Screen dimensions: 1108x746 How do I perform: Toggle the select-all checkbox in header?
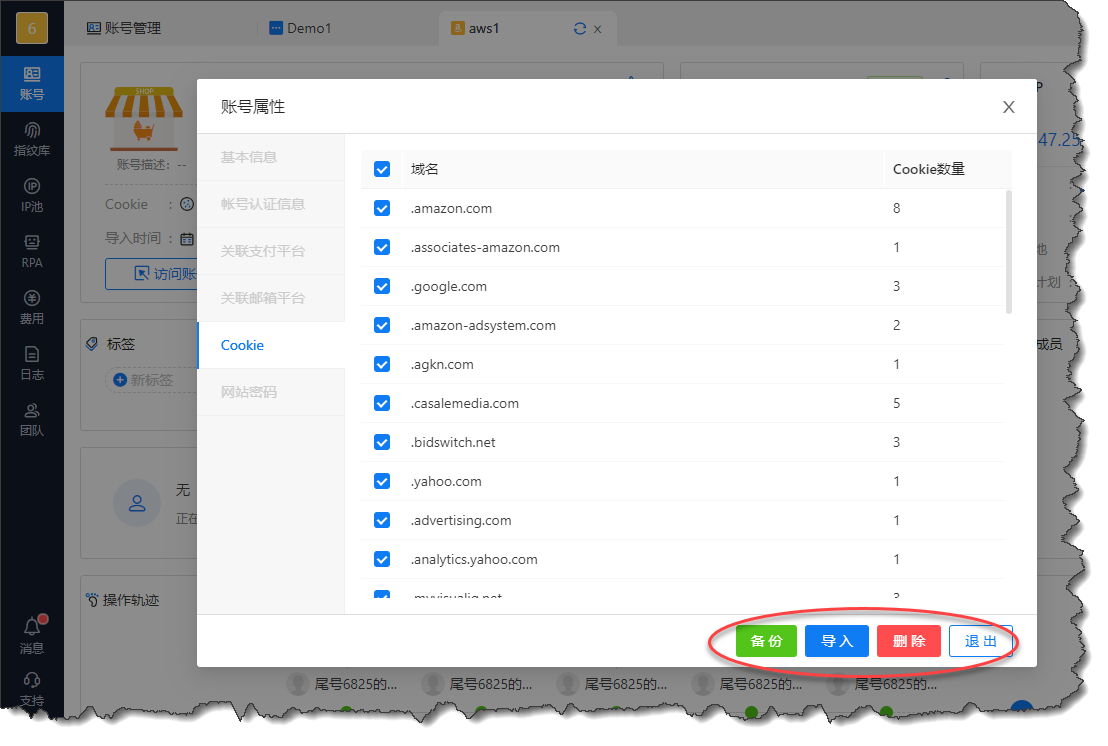pyautogui.click(x=382, y=169)
